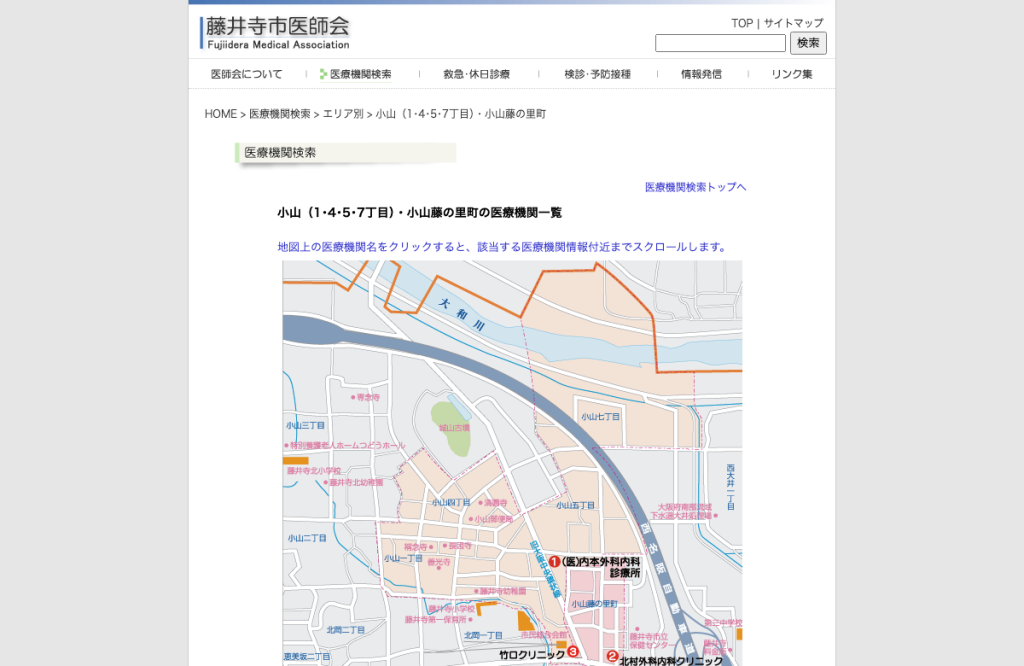
Task: Open the サイトマップ link
Action: point(793,23)
